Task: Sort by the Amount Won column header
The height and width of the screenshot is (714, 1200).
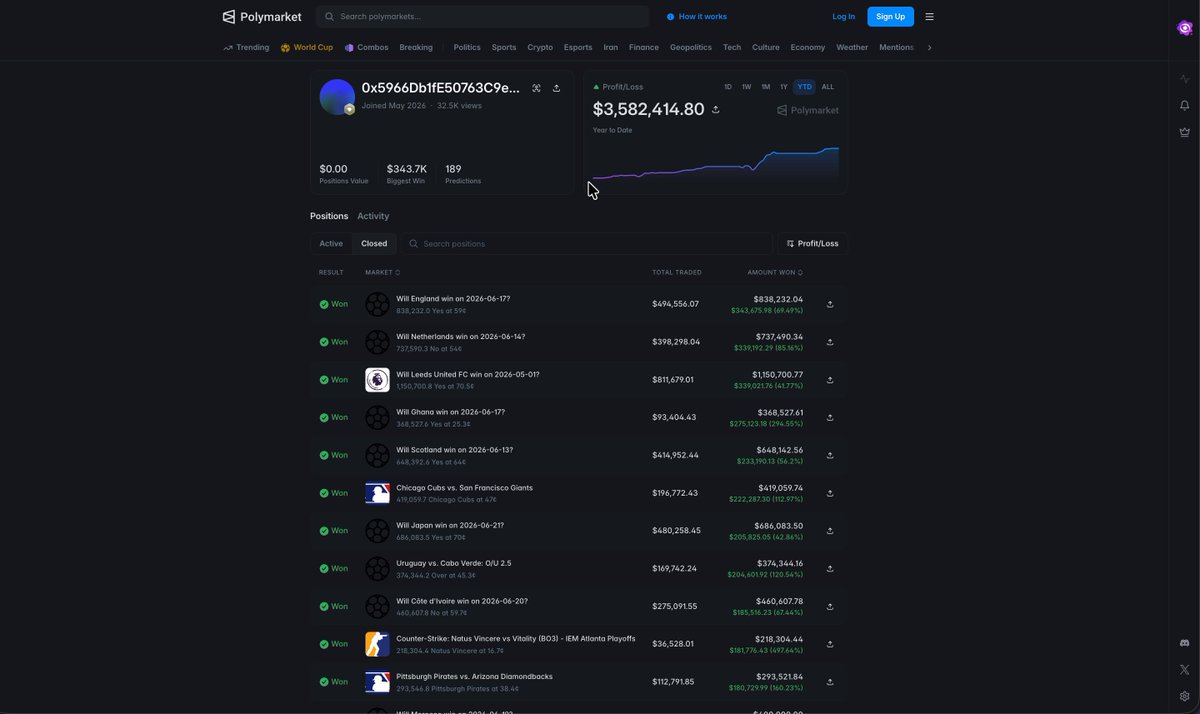Action: (x=775, y=272)
